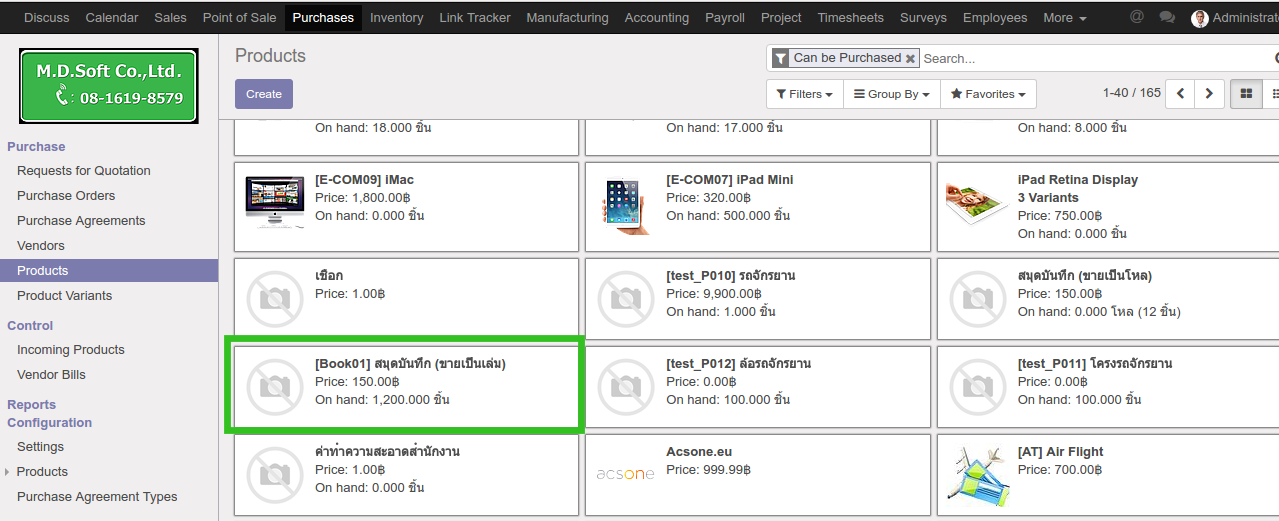Open Requests for Quotation in sidebar
The height and width of the screenshot is (521, 1279).
[84, 171]
